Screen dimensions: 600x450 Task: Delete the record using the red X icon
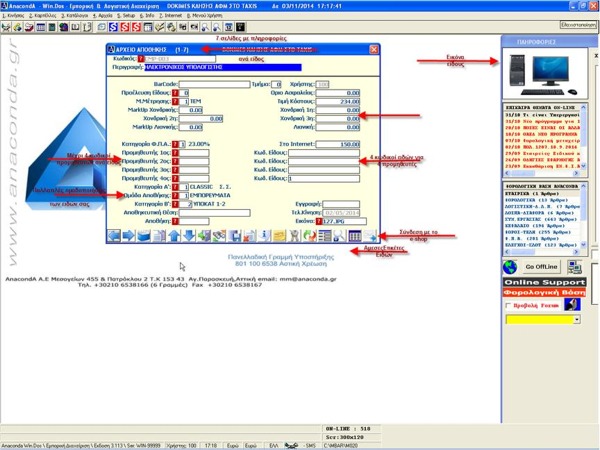click(x=249, y=235)
